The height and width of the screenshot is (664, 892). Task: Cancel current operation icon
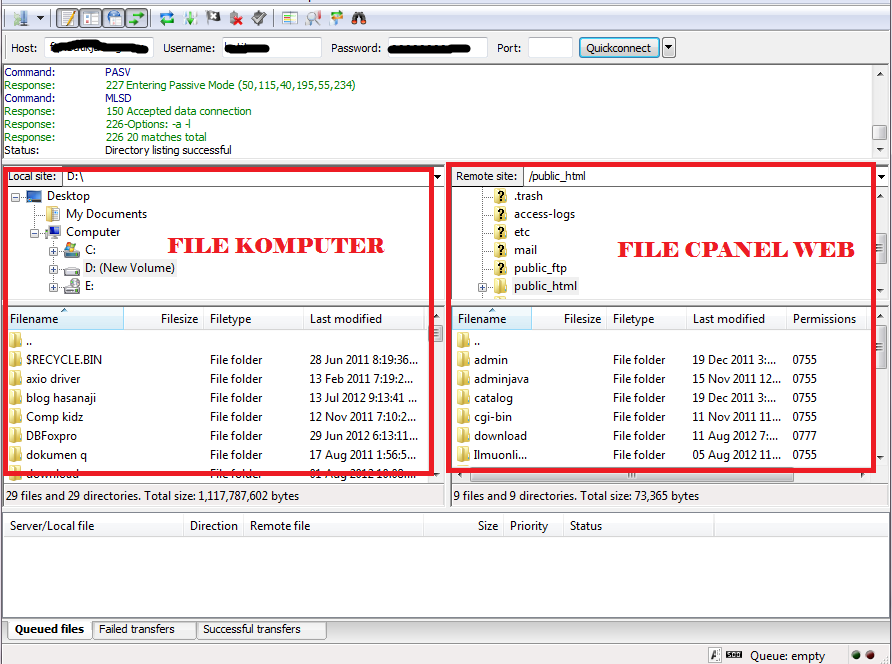[213, 18]
